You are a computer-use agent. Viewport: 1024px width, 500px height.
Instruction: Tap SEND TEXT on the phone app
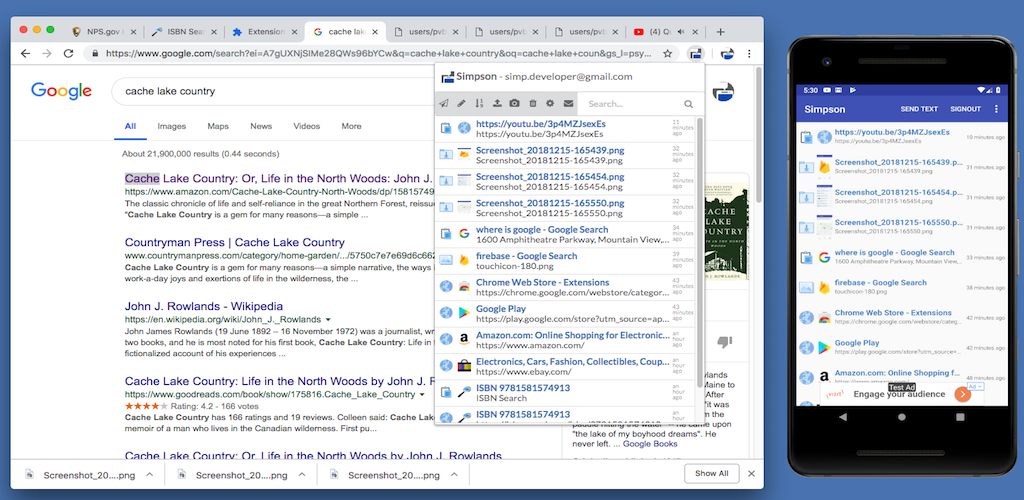(x=919, y=109)
